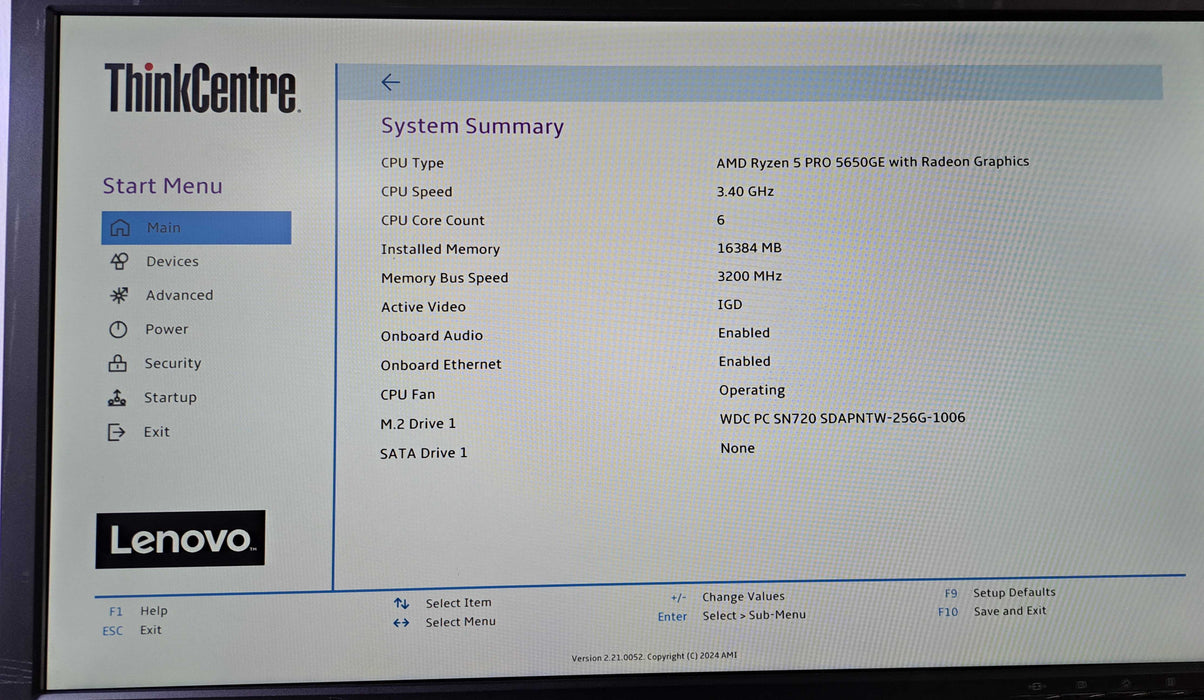Select the CPU Fan label
The height and width of the screenshot is (700, 1204).
(x=407, y=395)
